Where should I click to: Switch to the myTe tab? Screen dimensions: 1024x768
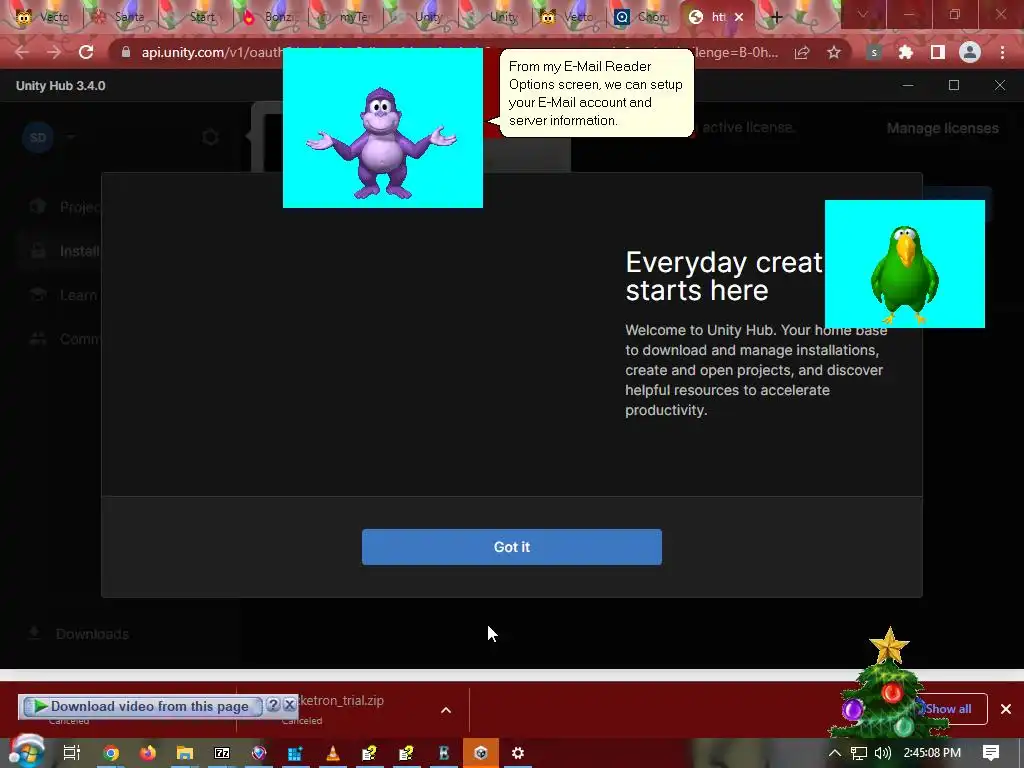pyautogui.click(x=346, y=17)
